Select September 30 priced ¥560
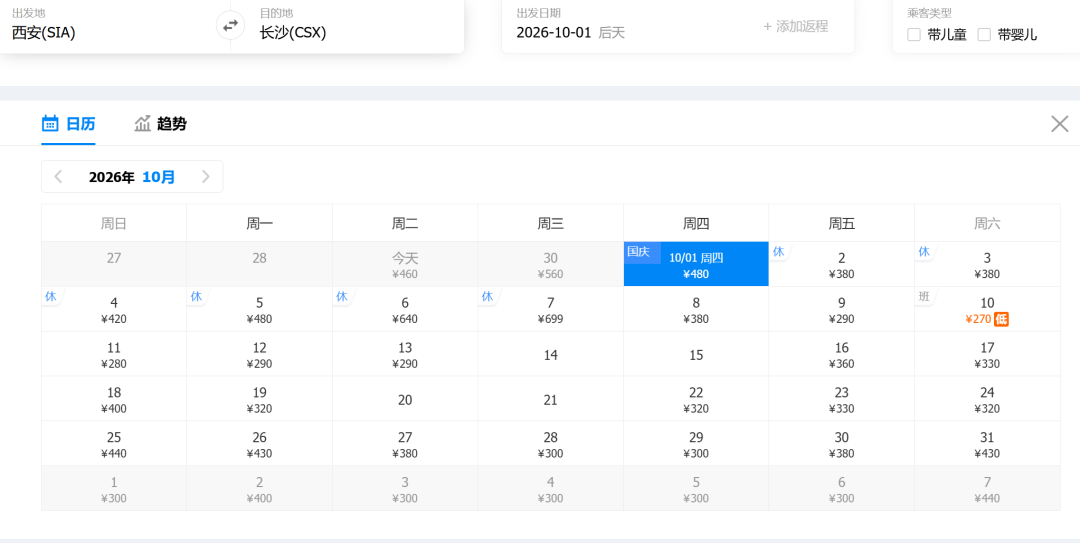Screen dimensions: 1080x543 click(550, 265)
